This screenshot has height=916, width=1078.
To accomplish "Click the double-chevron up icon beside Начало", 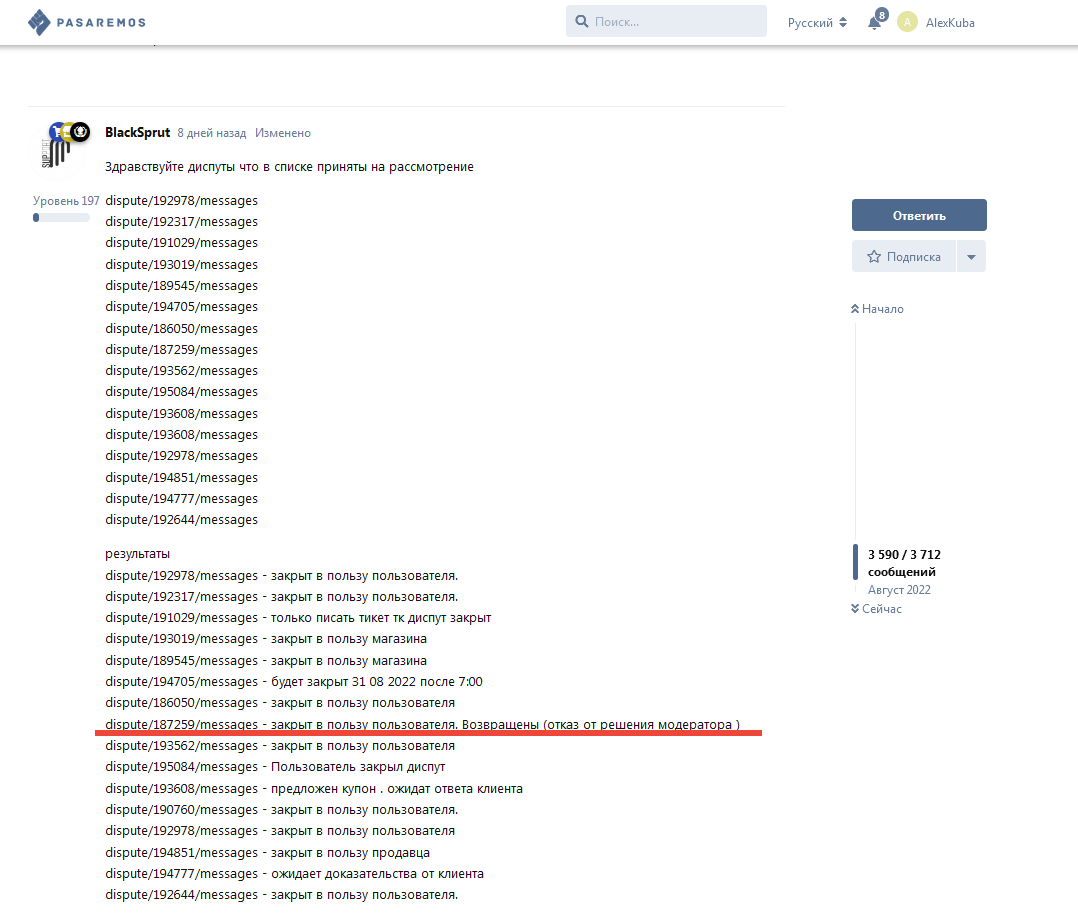I will pos(855,309).
